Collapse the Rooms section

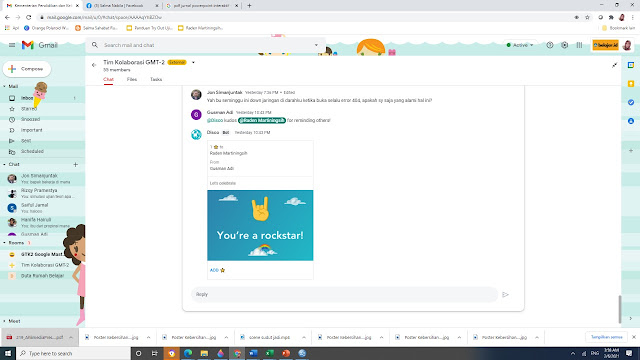click(4, 243)
